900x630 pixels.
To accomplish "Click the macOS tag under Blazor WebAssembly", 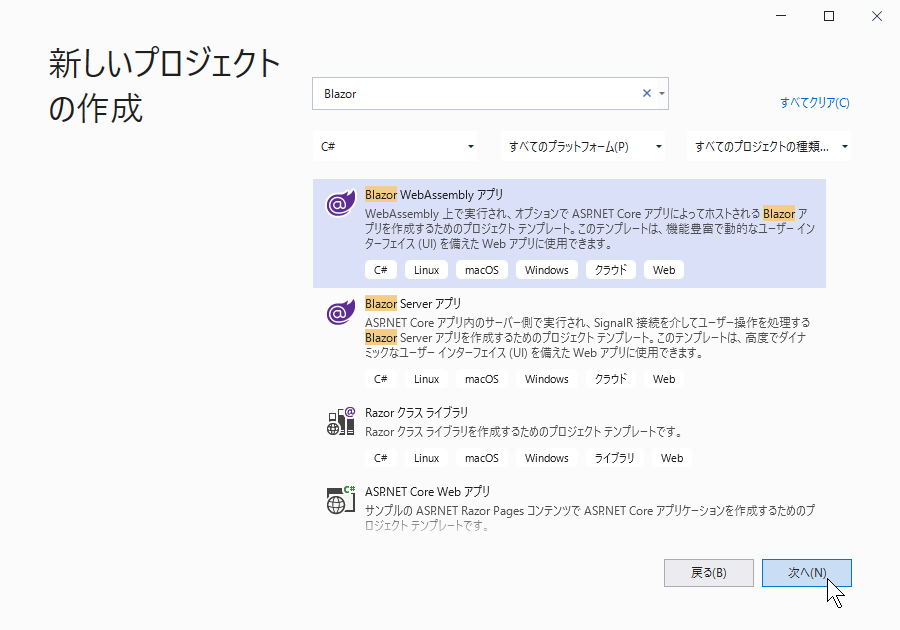I will tap(482, 270).
